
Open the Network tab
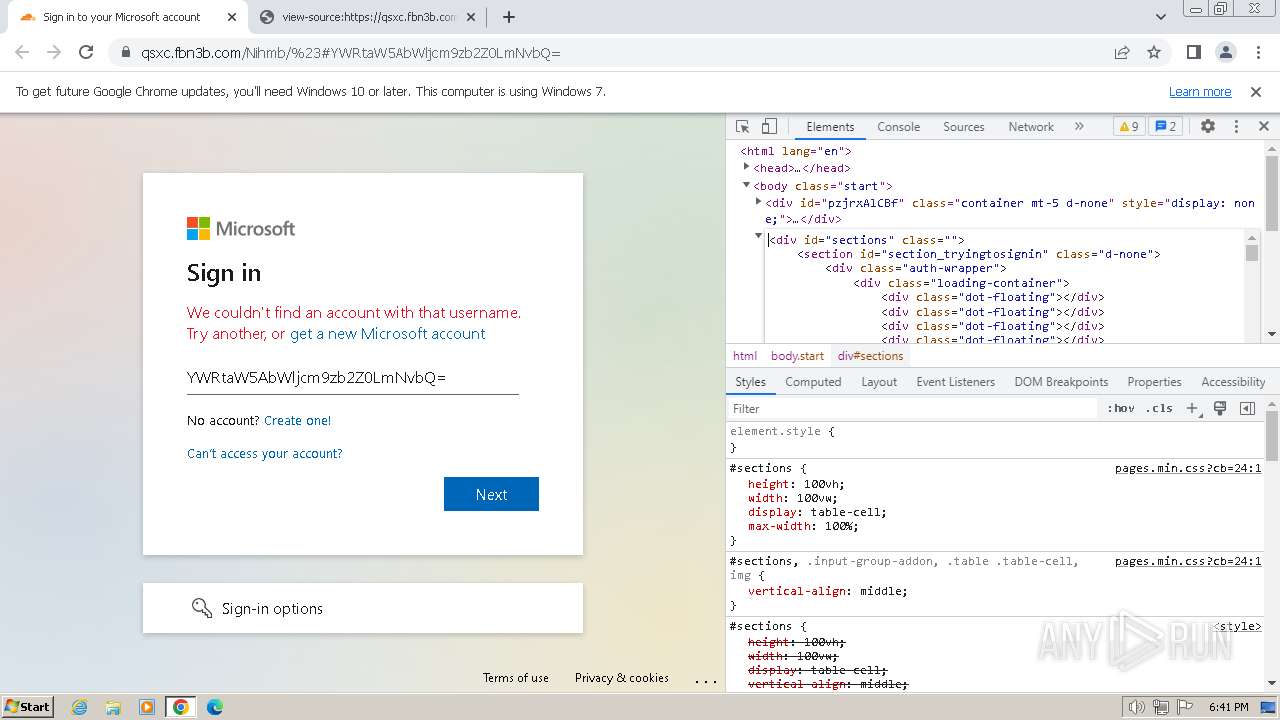(x=1031, y=127)
